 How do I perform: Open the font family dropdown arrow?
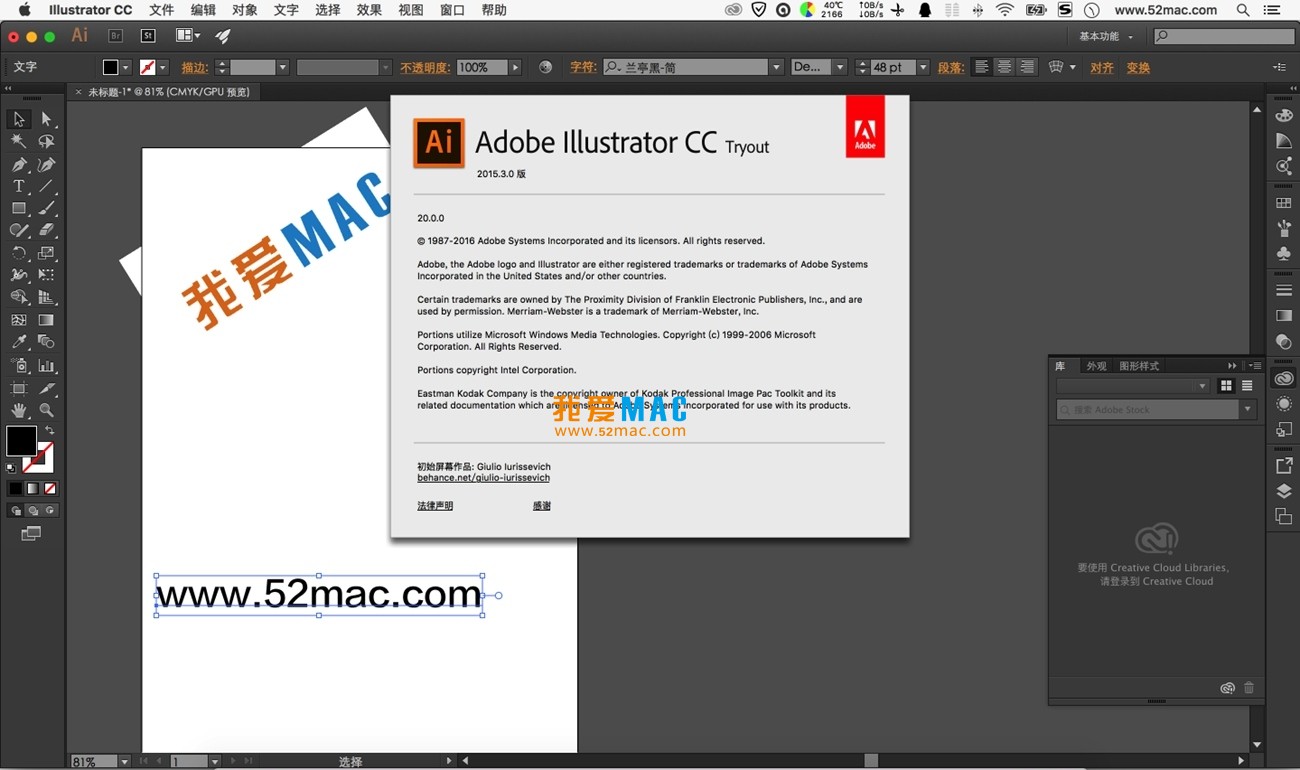click(x=776, y=67)
